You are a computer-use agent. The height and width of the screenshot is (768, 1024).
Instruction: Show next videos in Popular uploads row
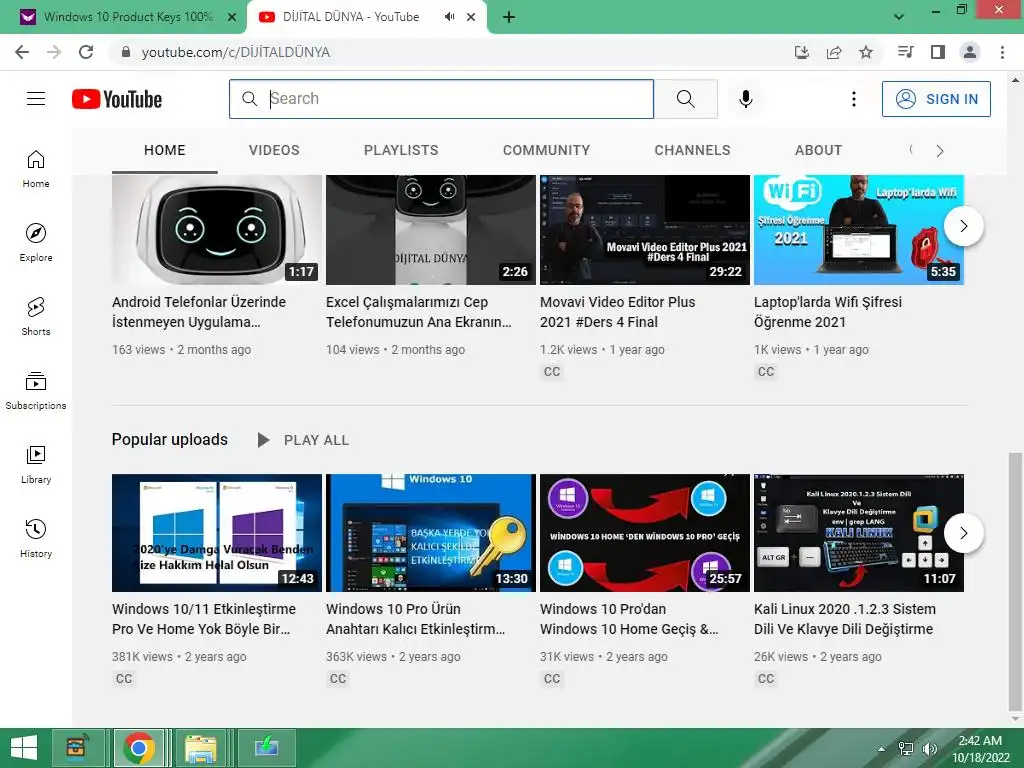click(964, 533)
